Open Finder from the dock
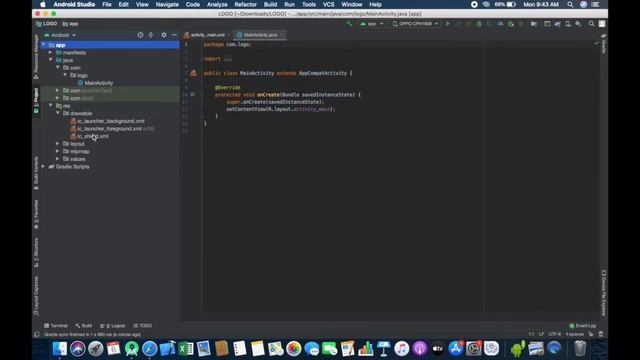The image size is (640, 360). point(60,349)
